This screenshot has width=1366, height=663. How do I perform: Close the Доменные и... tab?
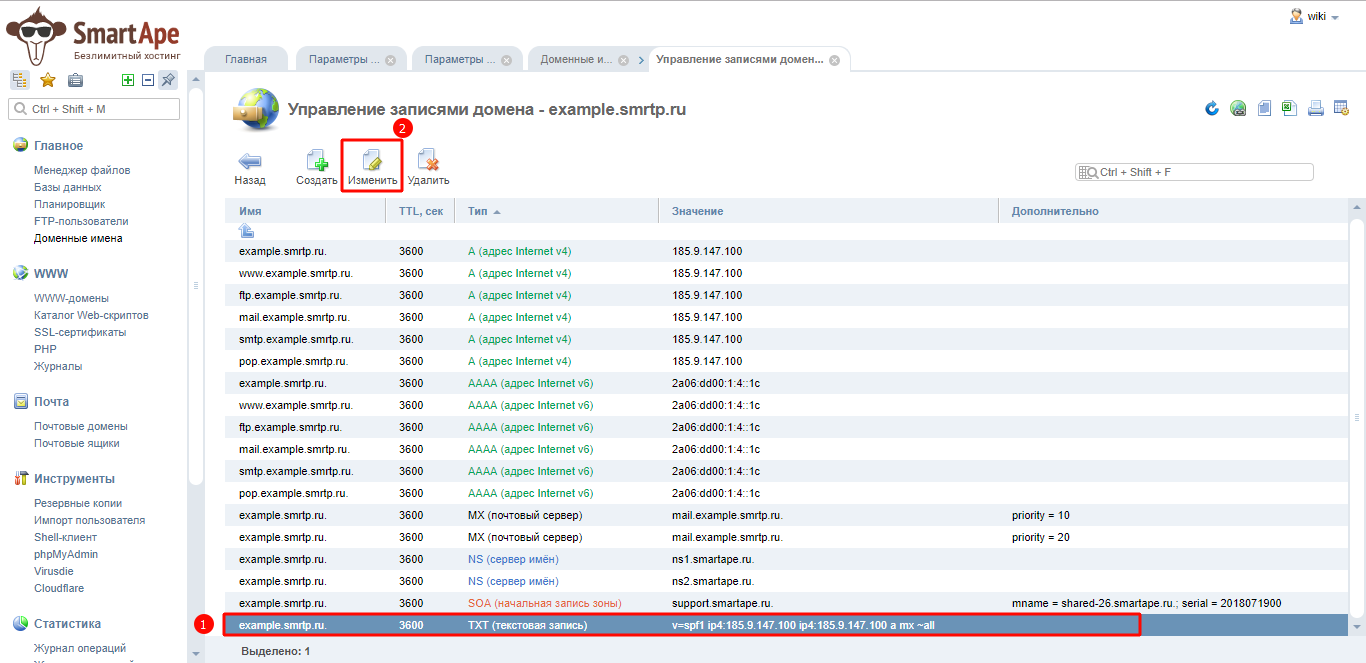(623, 60)
